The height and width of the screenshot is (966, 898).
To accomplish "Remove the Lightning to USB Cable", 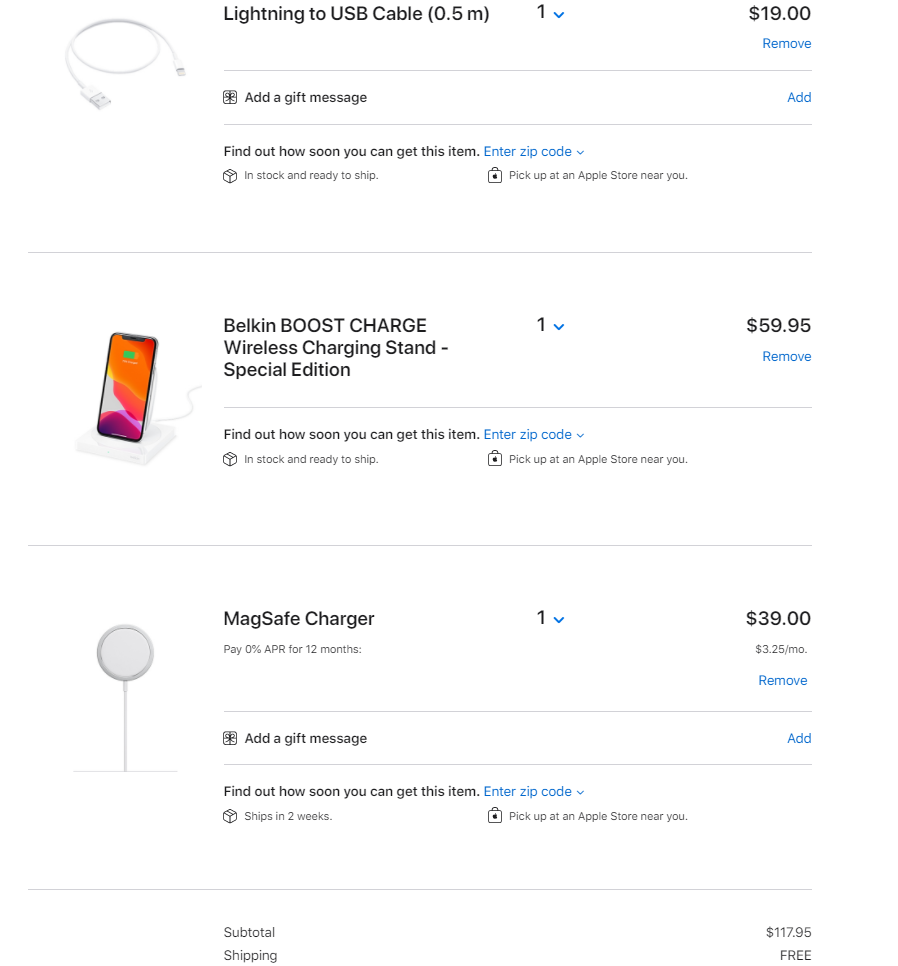I will [x=786, y=44].
